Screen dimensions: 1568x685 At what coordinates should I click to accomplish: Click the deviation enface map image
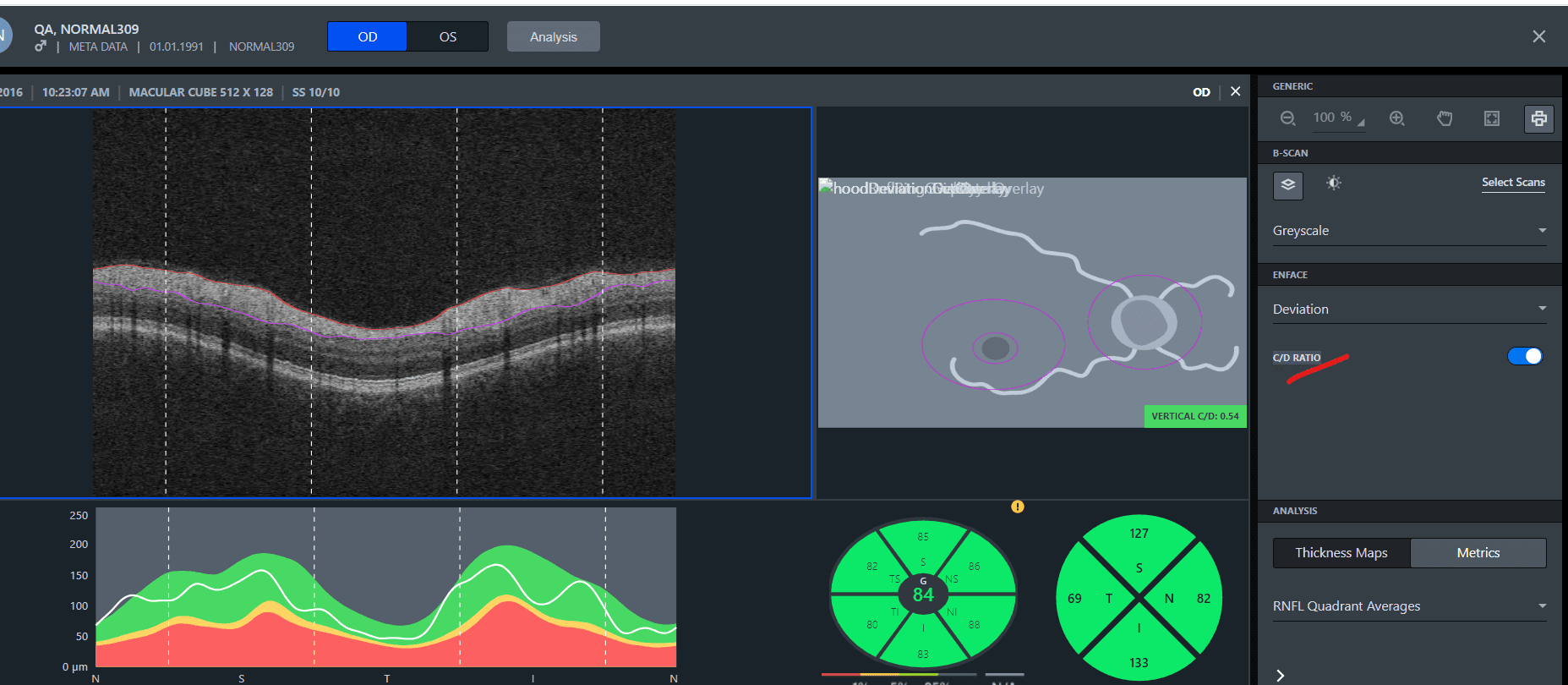tap(1032, 302)
